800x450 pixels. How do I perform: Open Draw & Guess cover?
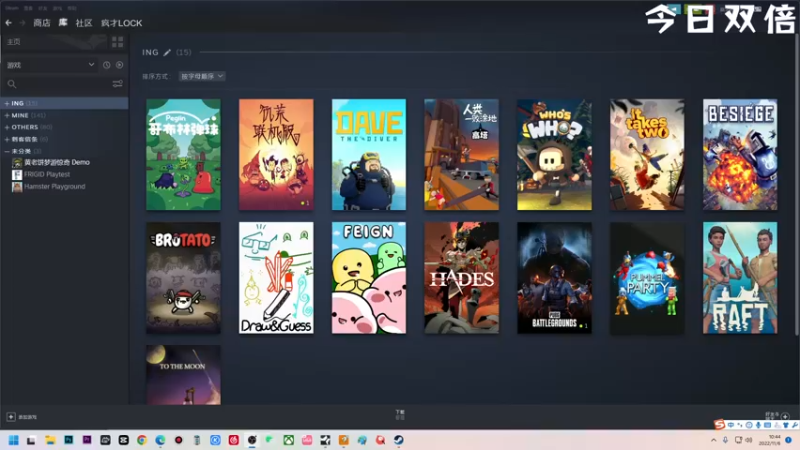point(276,278)
